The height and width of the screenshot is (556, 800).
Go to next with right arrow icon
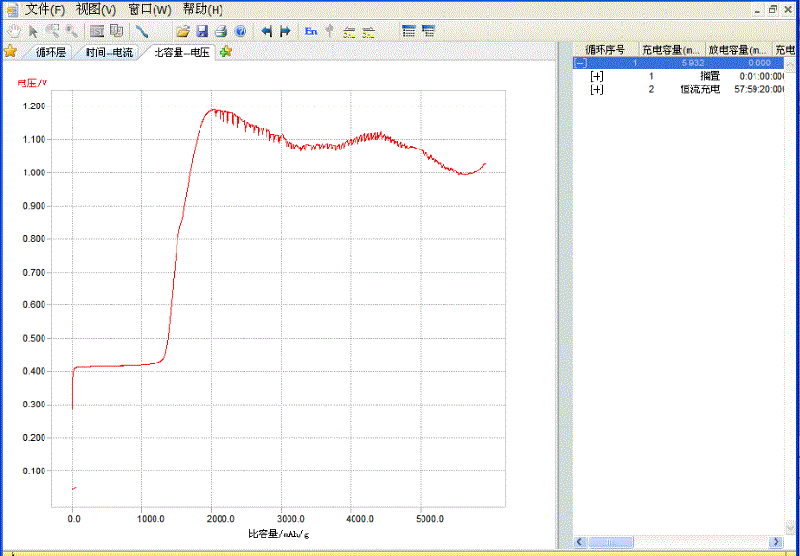coord(286,31)
